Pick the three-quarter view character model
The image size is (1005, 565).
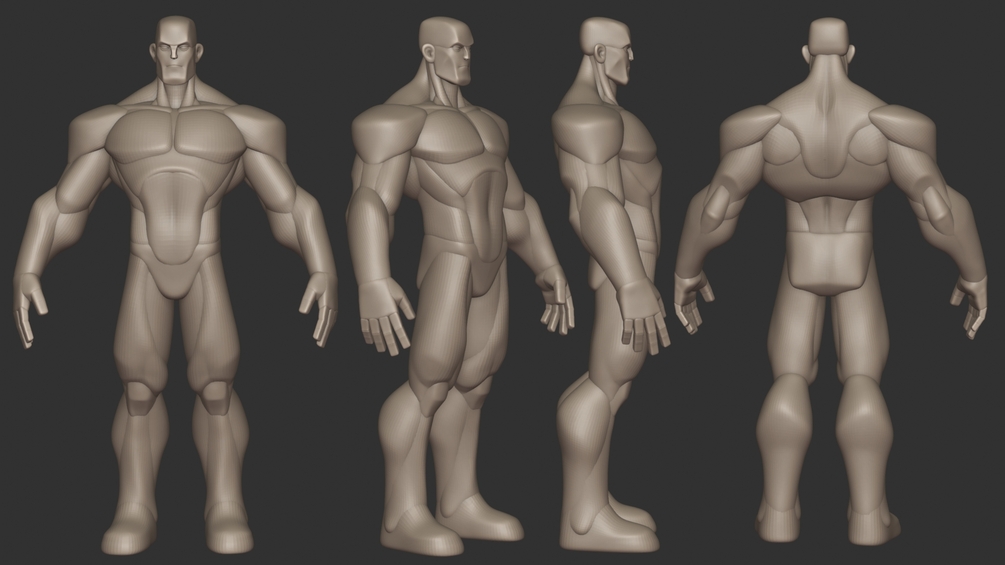[459, 286]
